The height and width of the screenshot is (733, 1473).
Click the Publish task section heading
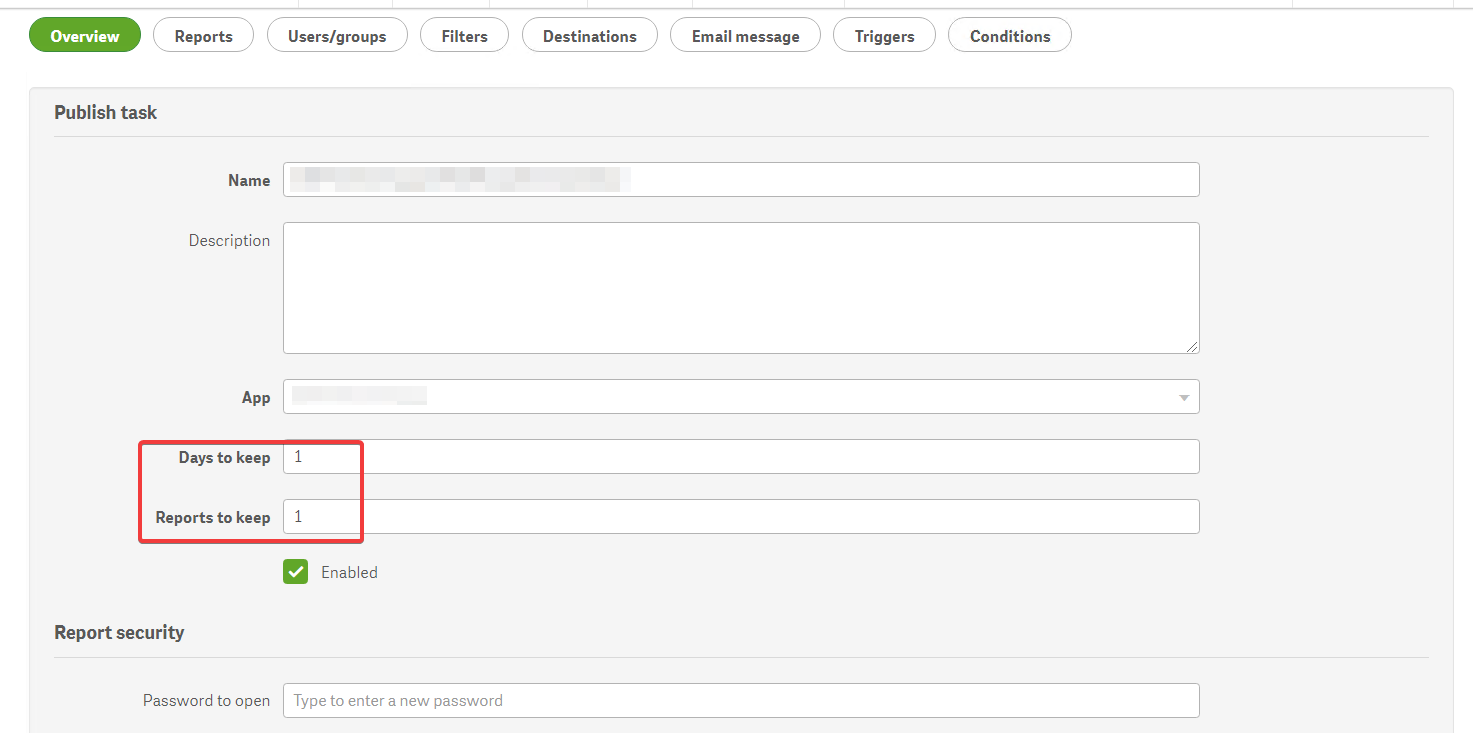point(105,112)
